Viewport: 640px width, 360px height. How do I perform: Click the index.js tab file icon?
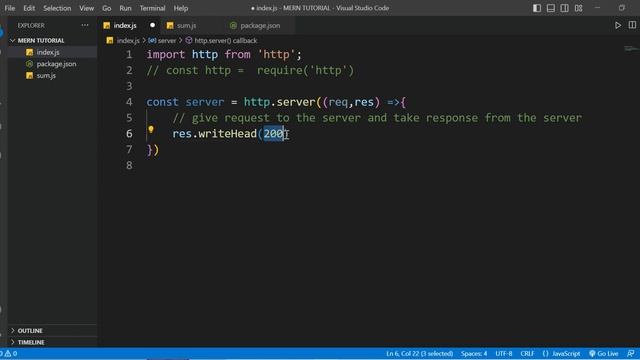[107, 25]
